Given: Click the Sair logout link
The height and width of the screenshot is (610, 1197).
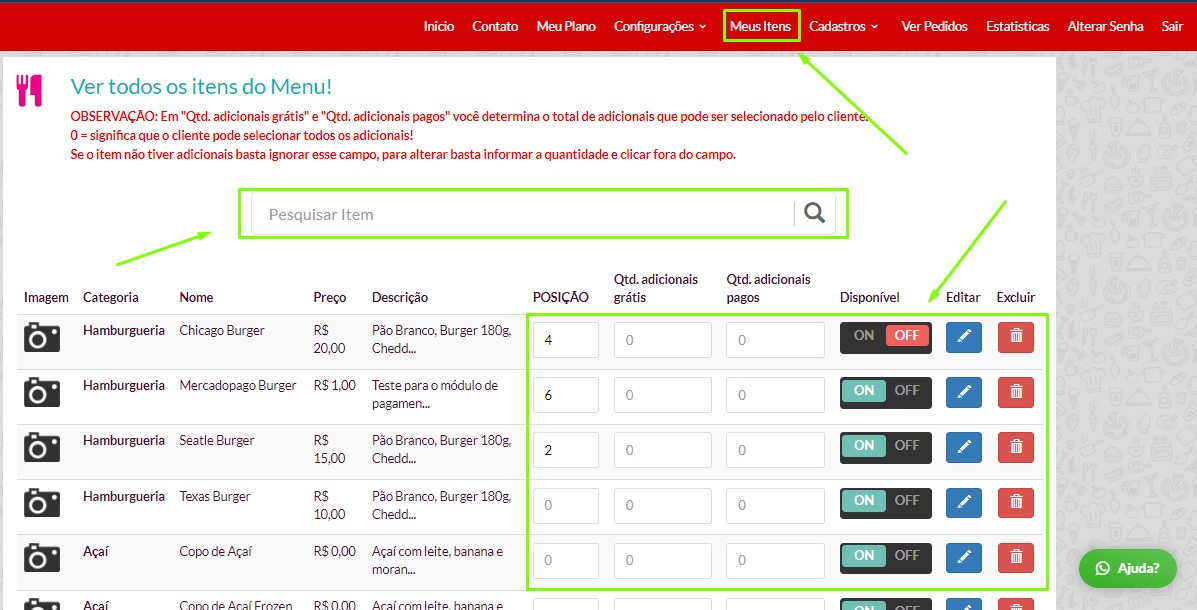Looking at the screenshot, I should (1172, 26).
